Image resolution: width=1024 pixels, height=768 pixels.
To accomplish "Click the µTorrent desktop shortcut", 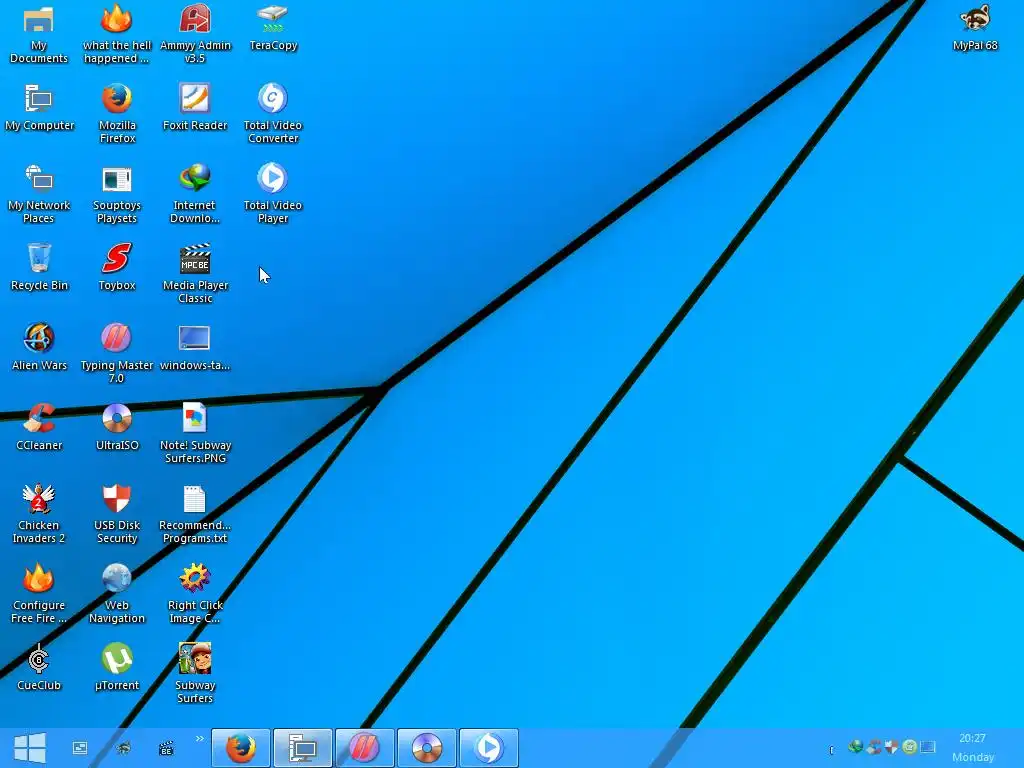I will pyautogui.click(x=117, y=667).
